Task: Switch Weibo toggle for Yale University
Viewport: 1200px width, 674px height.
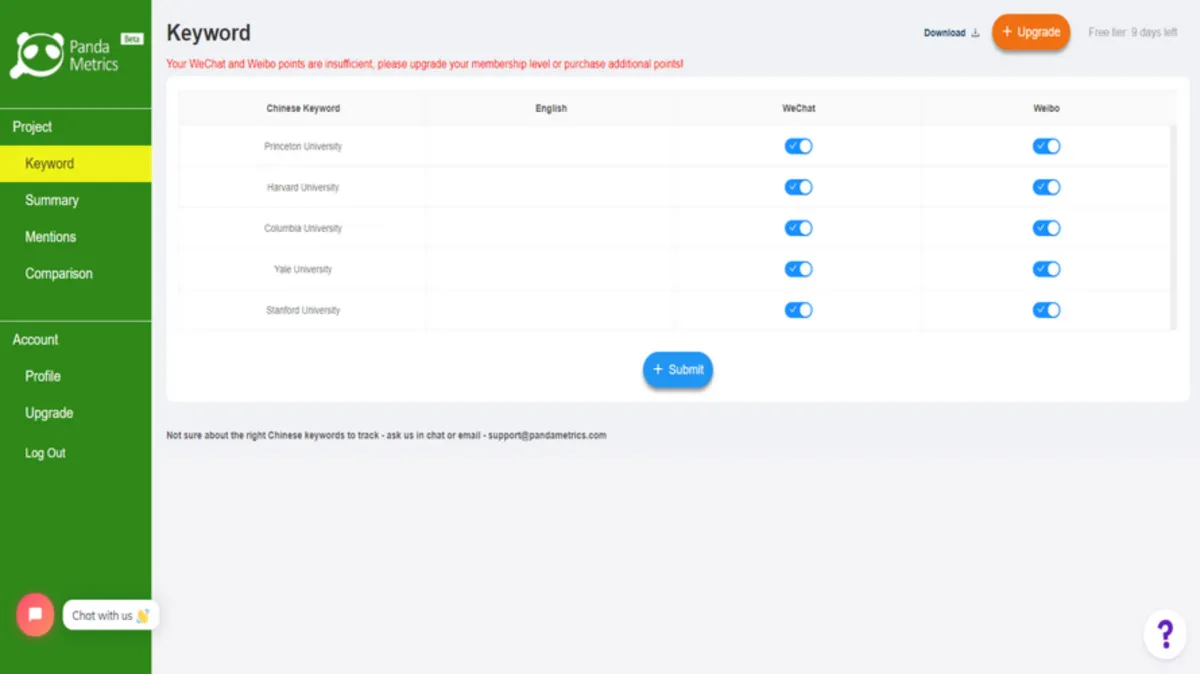Action: (1046, 269)
